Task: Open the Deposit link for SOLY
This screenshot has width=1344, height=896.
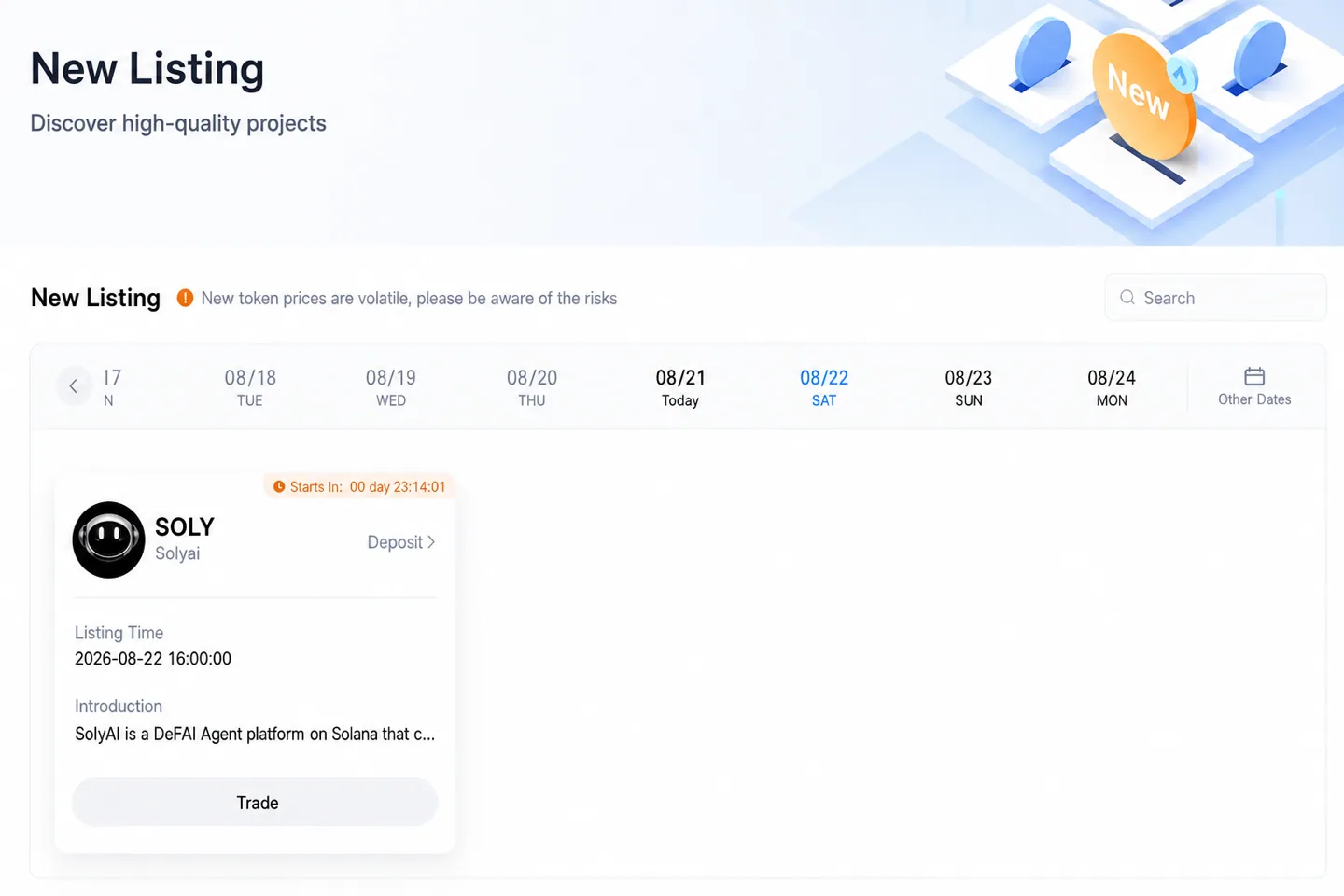Action: click(x=401, y=542)
